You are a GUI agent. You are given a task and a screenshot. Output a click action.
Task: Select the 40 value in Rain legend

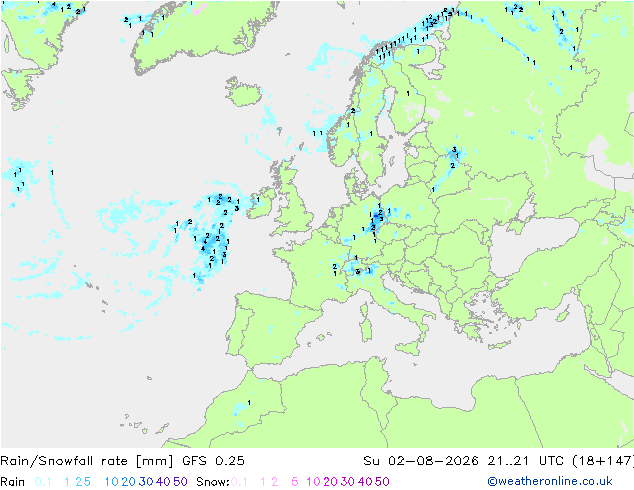163,482
